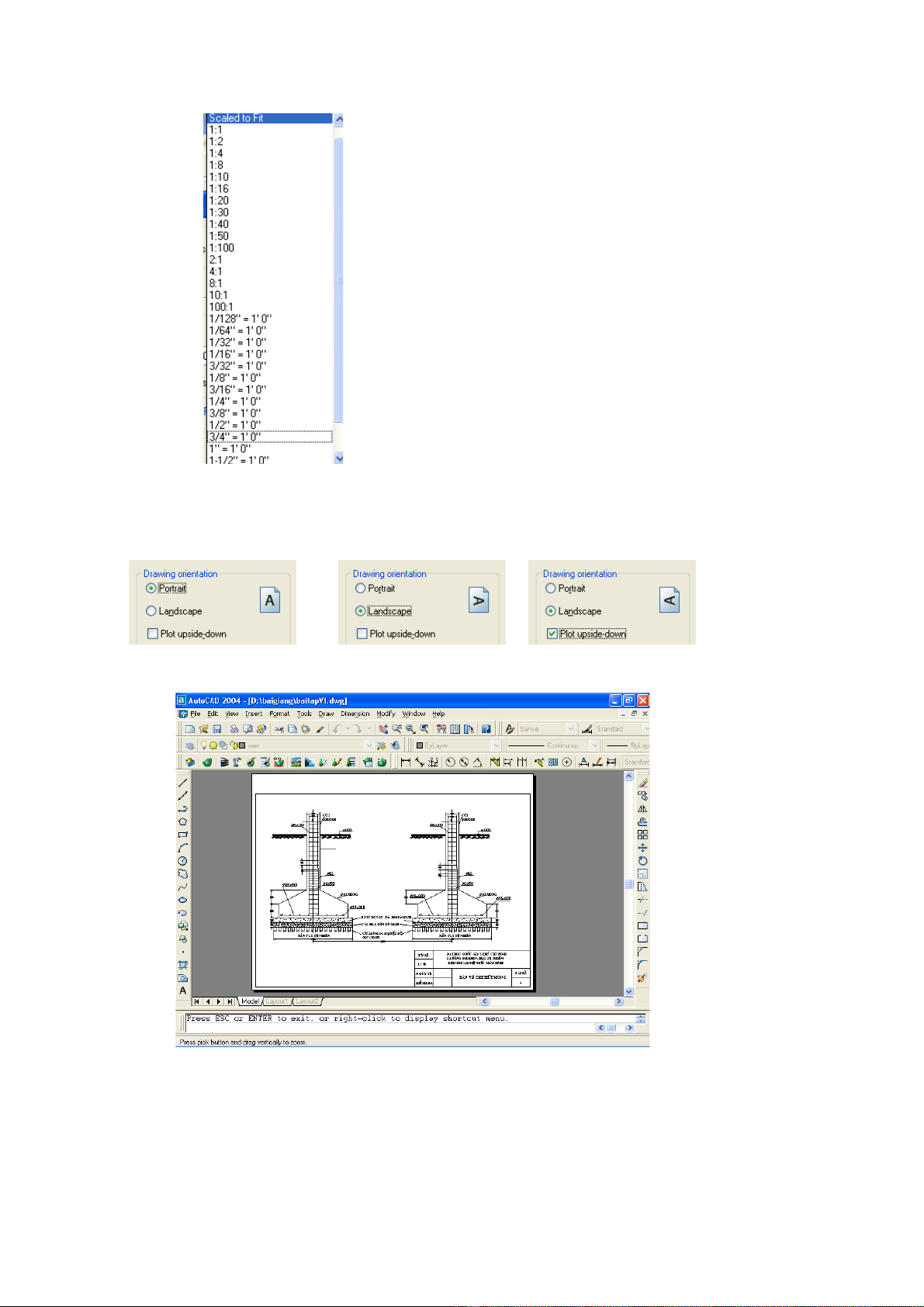Open the Dimension menu
The height and width of the screenshot is (1307, 924).
(355, 714)
